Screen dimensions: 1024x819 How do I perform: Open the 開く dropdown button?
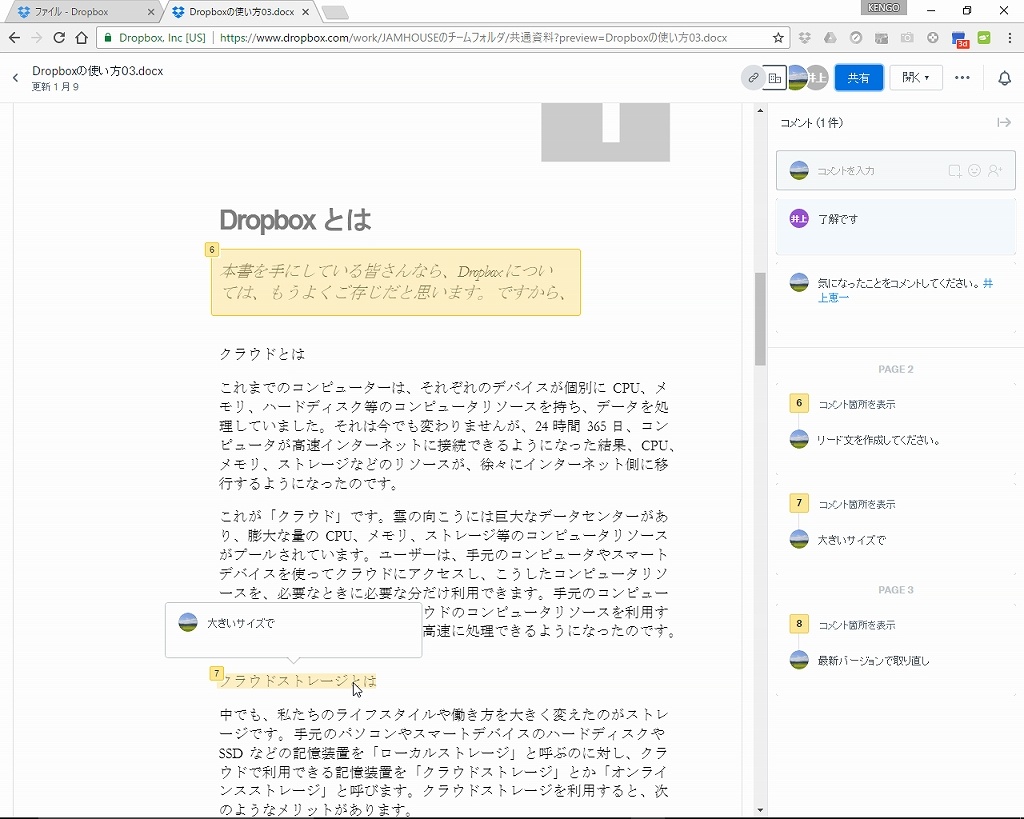(915, 78)
